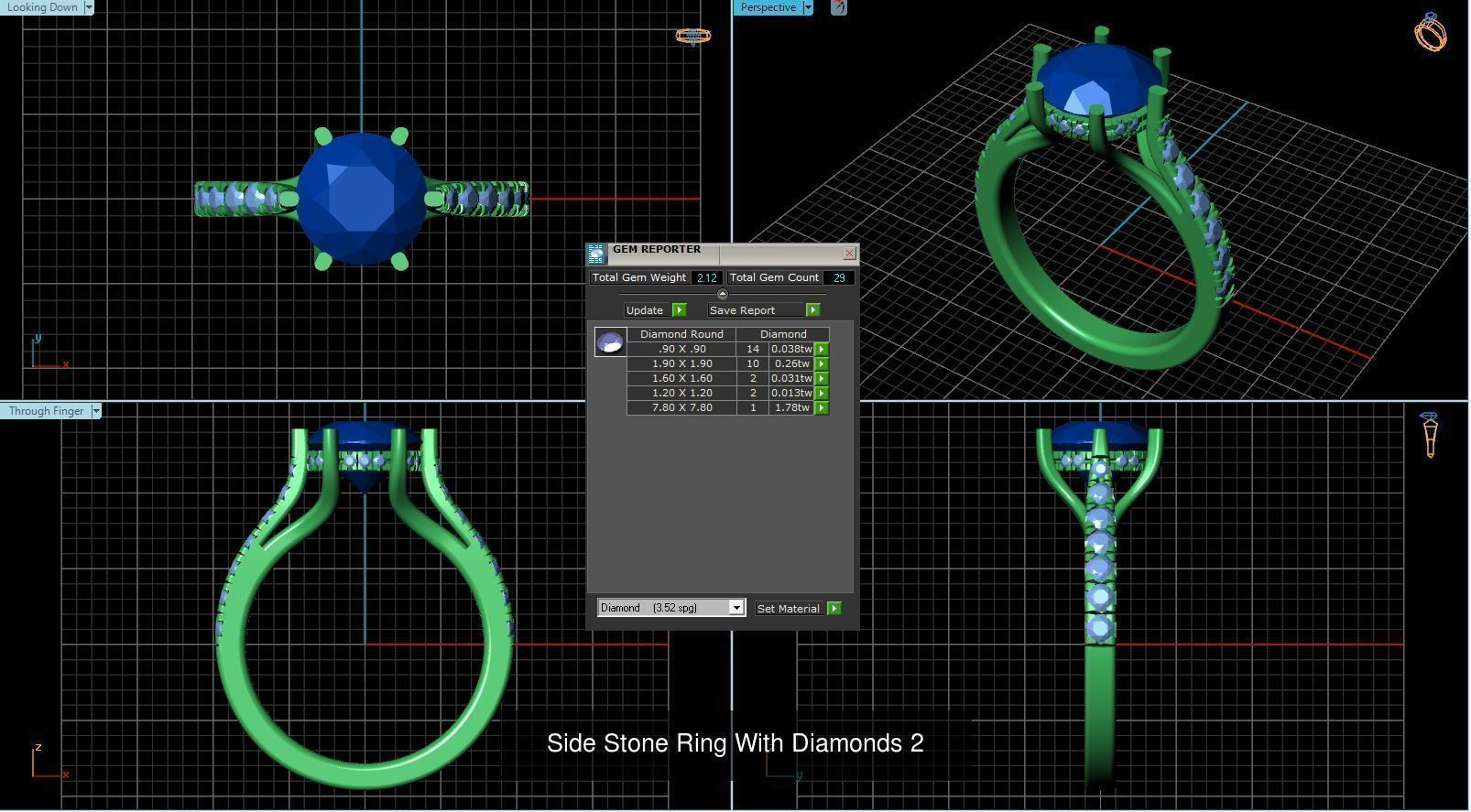This screenshot has height=812, width=1471.
Task: Click the Total Gem Weight value 2.12
Action: [706, 277]
